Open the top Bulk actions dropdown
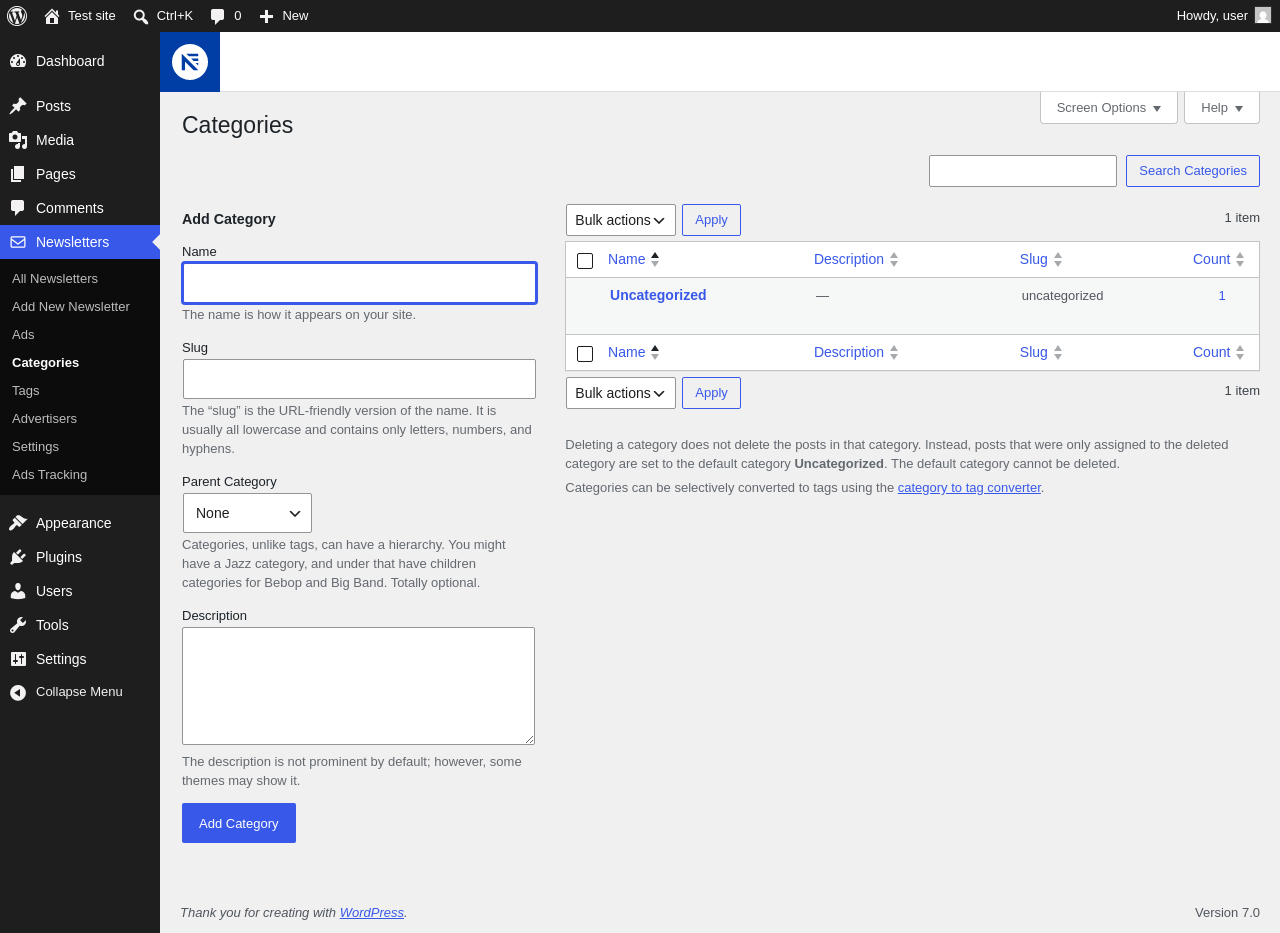Image resolution: width=1280 pixels, height=933 pixels. [x=621, y=220]
